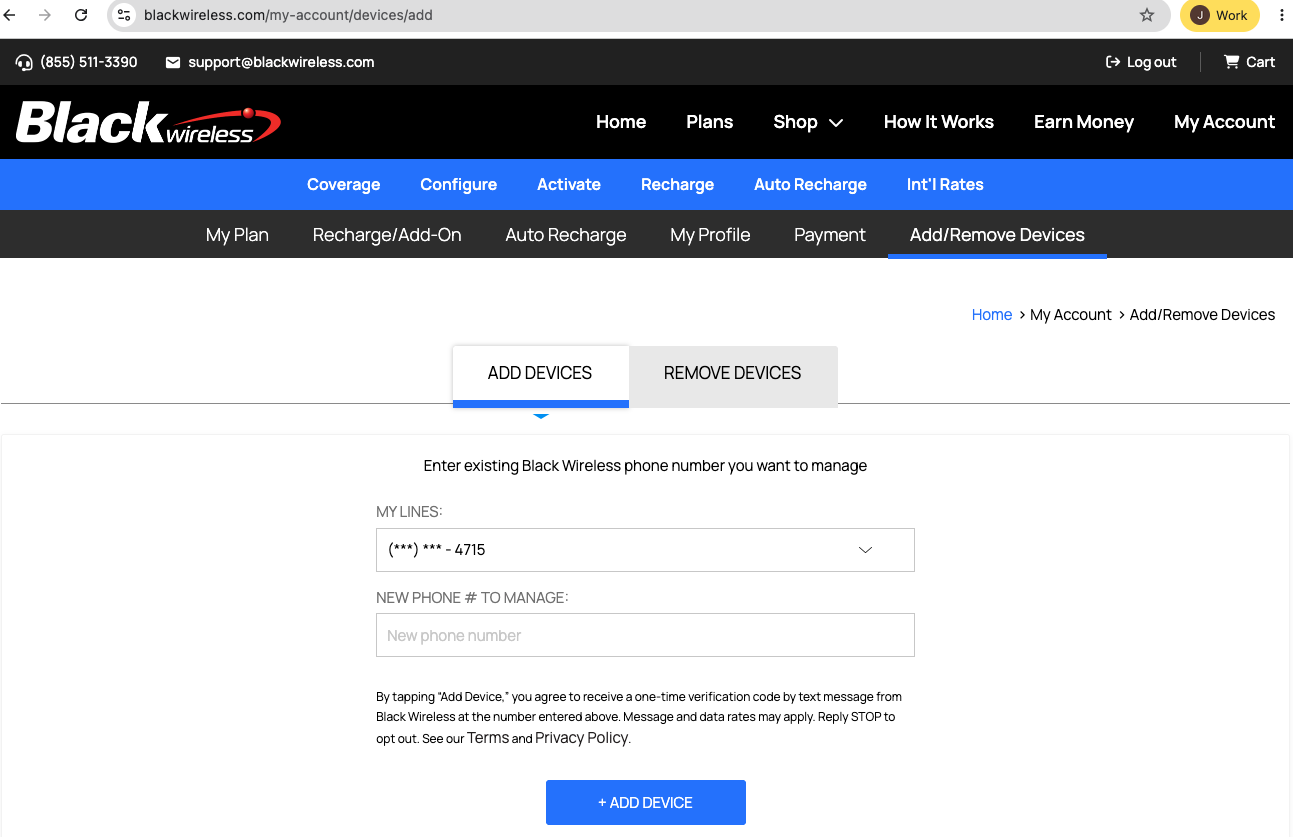The height and width of the screenshot is (837, 1293).
Task: Click the address bar URL
Action: 288,15
